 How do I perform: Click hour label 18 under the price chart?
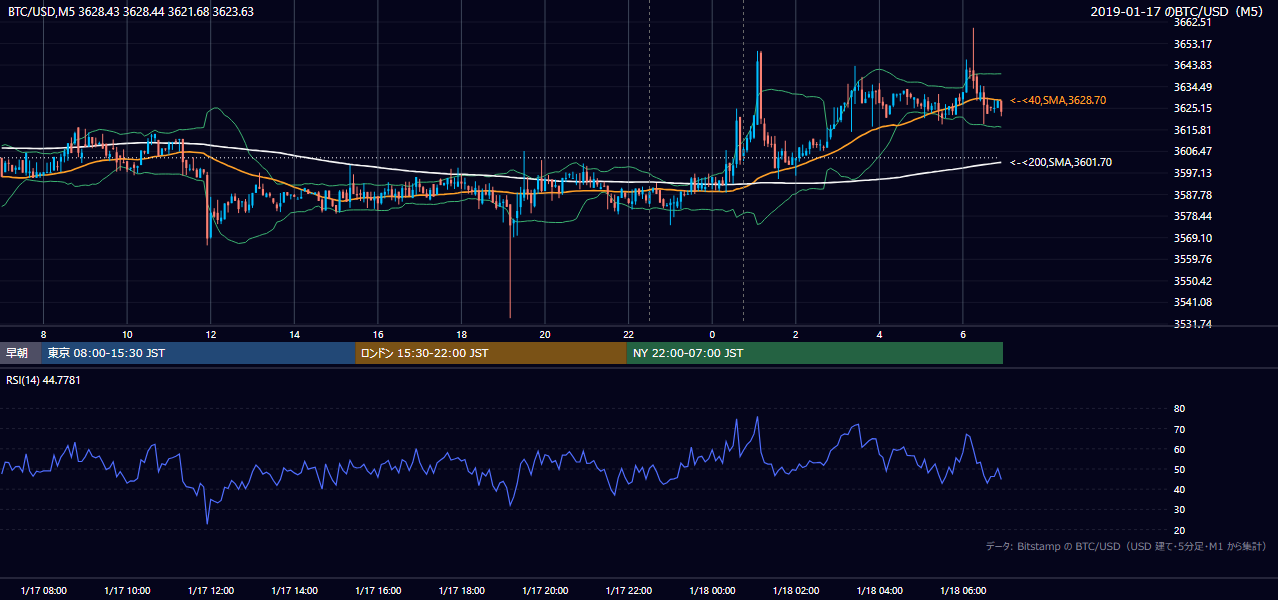pyautogui.click(x=461, y=334)
